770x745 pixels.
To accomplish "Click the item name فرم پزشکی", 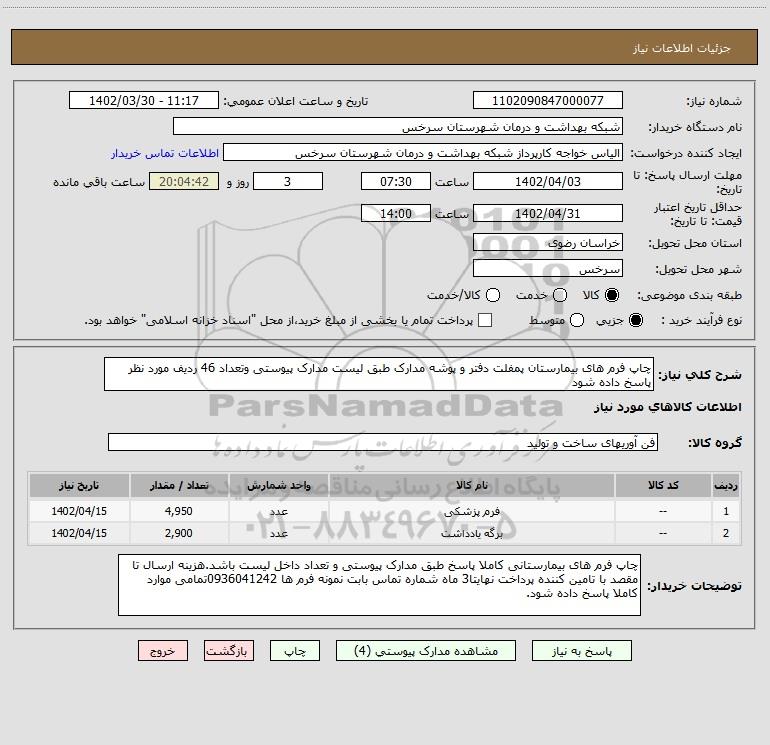I will click(471, 511).
